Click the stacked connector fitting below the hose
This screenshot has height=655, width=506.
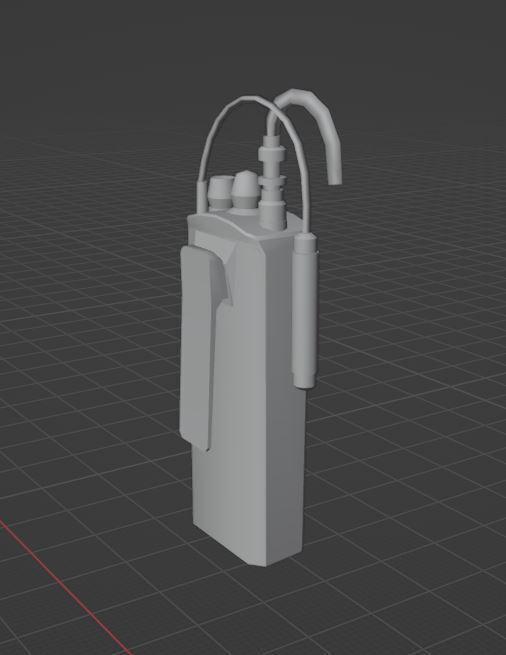[x=272, y=182]
